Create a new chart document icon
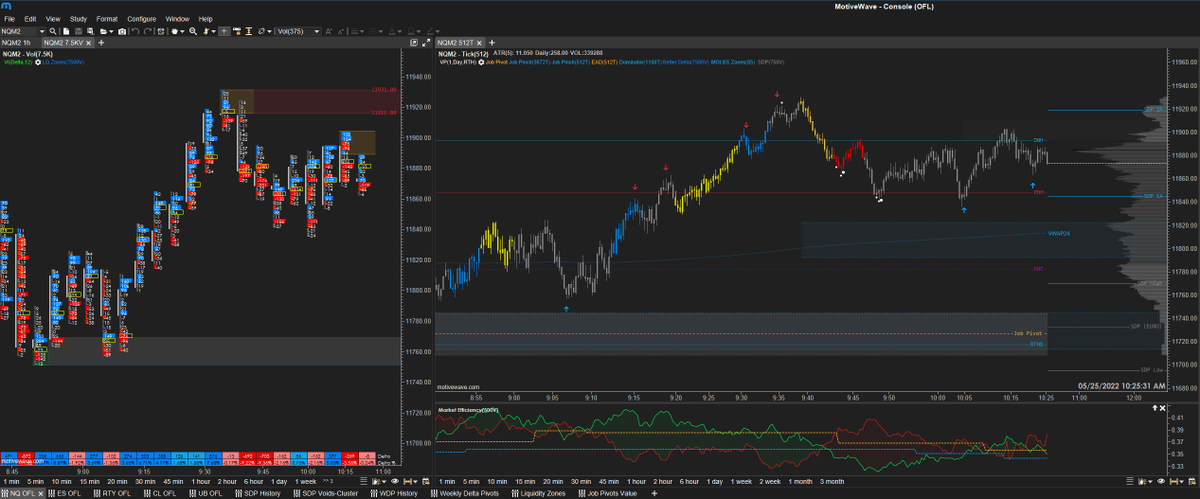 [x=66, y=31]
